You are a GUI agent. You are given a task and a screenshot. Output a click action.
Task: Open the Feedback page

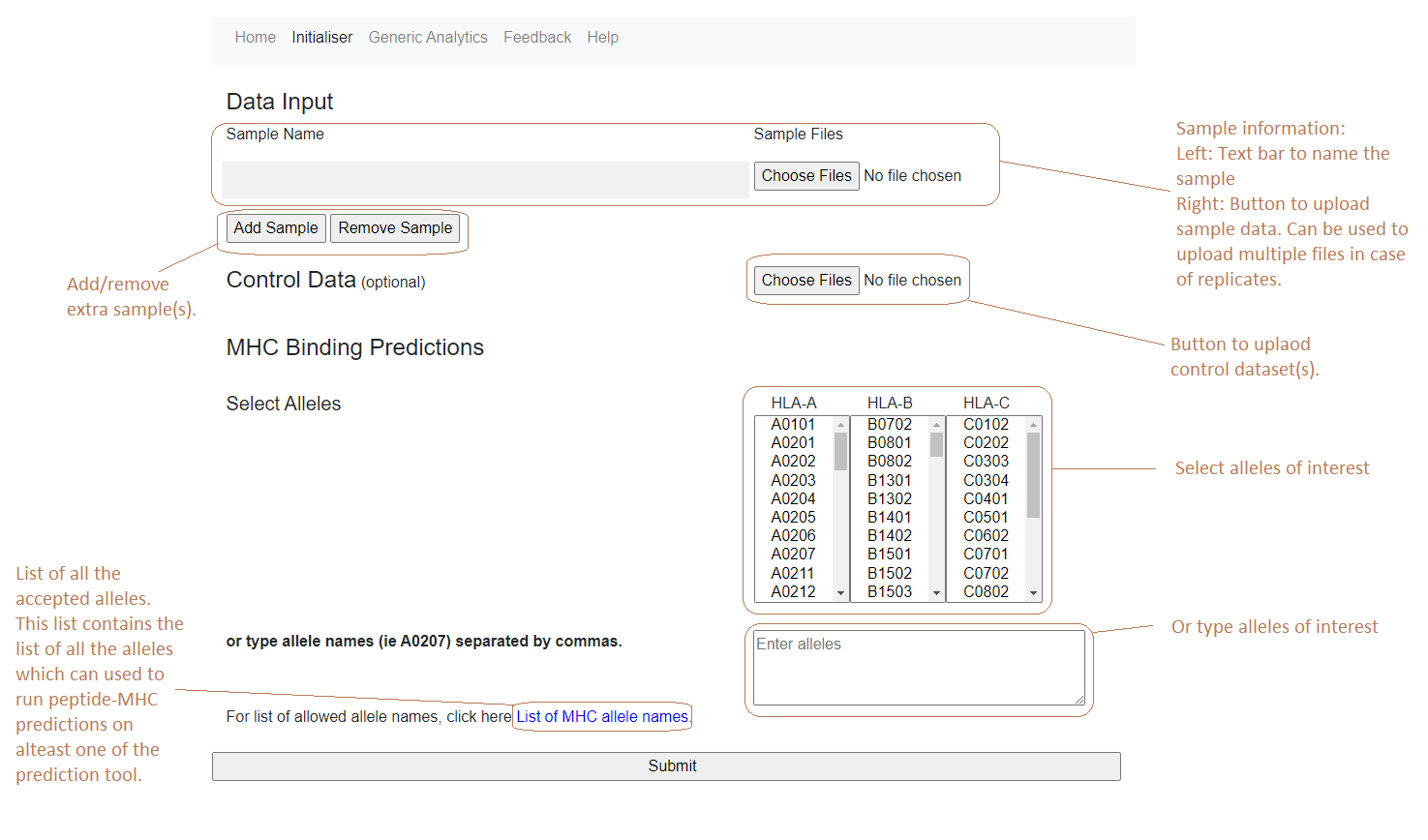[536, 38]
